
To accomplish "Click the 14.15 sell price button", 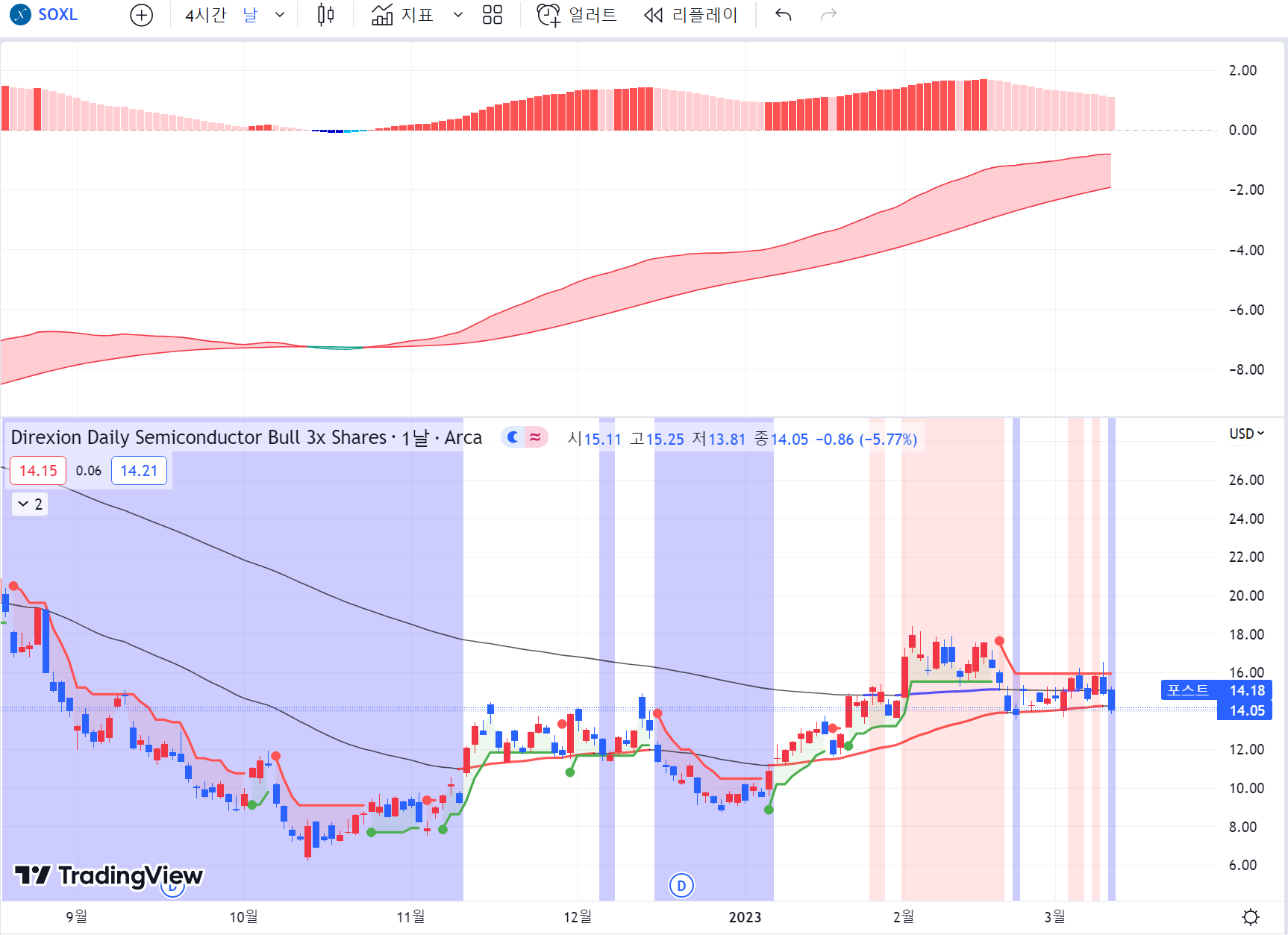I will (38, 471).
